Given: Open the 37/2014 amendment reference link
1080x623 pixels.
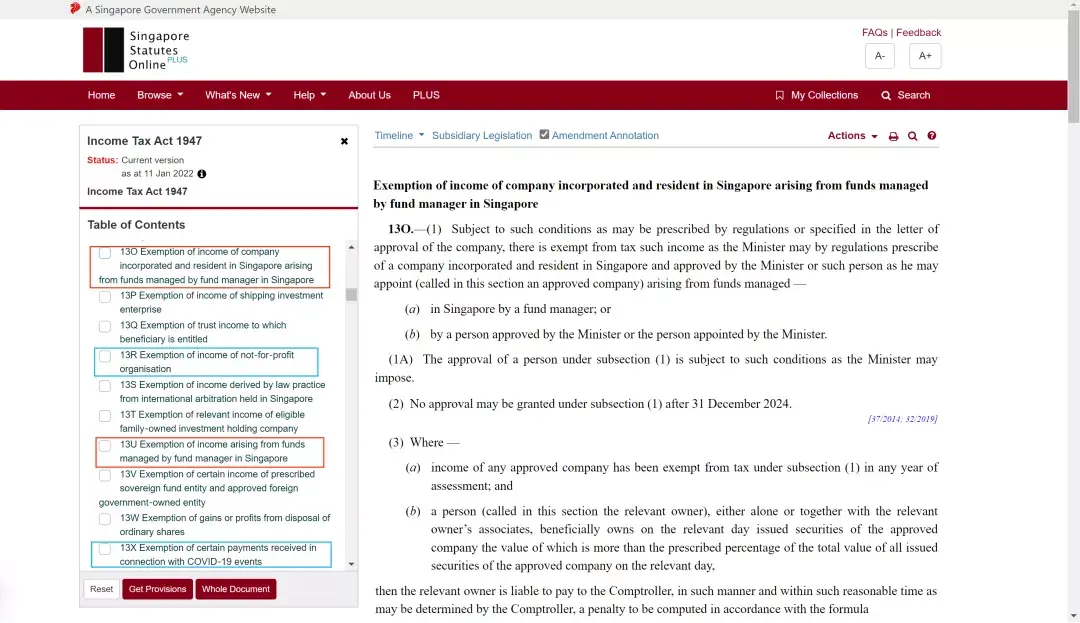Looking at the screenshot, I should pyautogui.click(x=885, y=419).
